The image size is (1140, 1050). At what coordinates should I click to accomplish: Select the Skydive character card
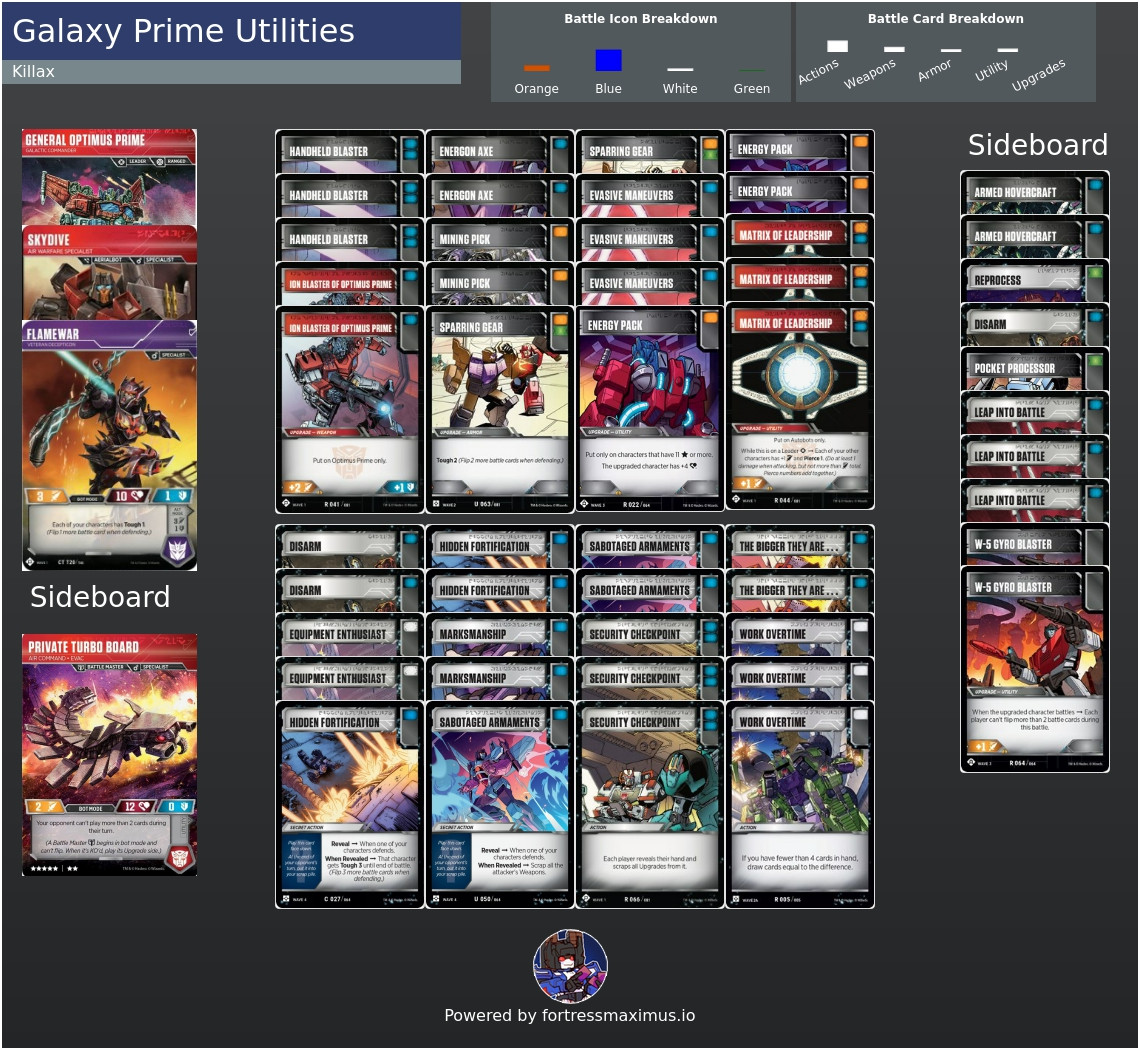109,273
